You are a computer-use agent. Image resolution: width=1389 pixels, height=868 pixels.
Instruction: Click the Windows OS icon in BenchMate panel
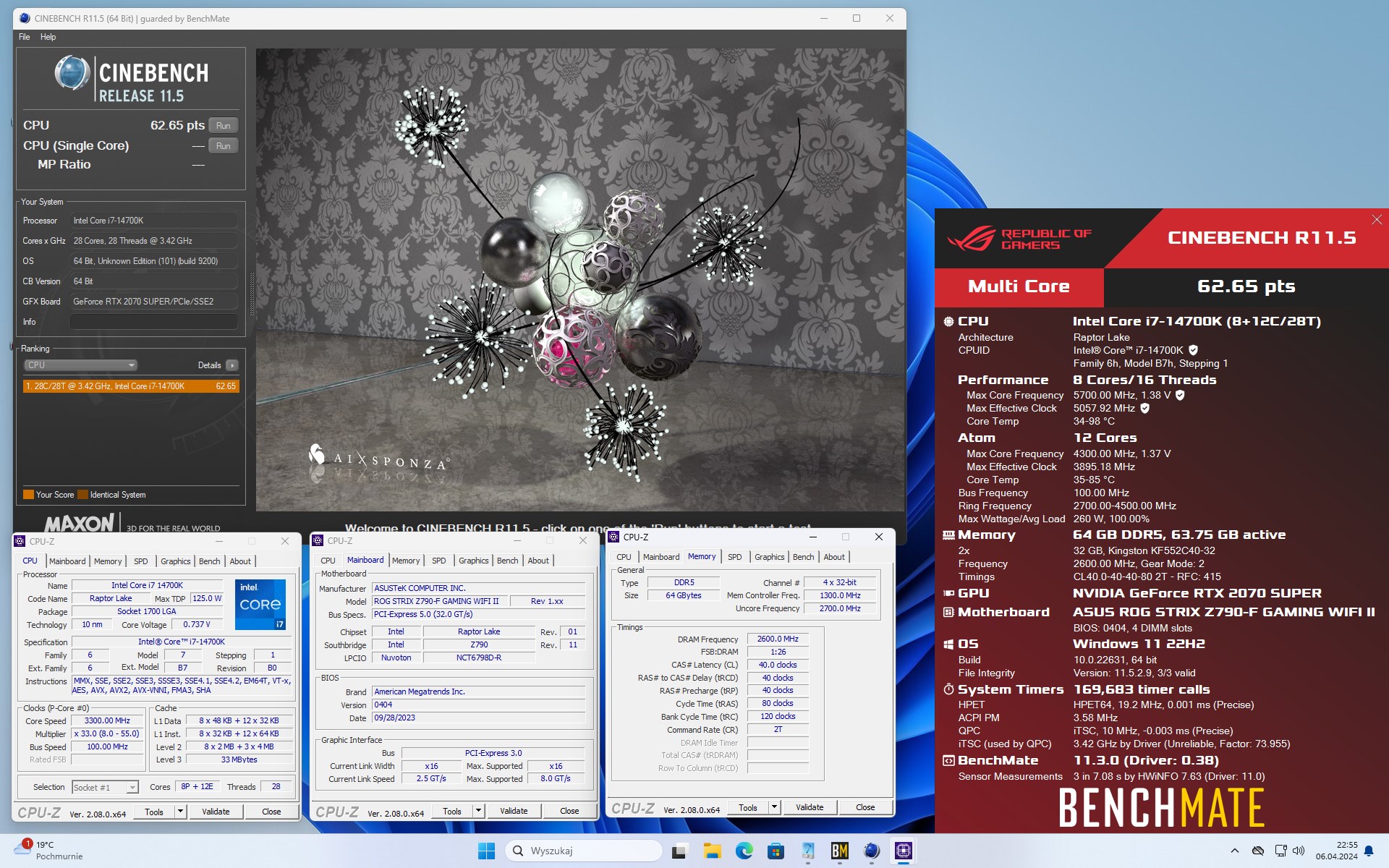948,644
